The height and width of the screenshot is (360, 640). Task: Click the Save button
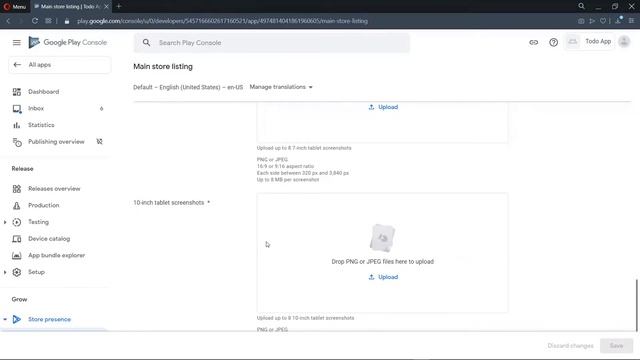pos(616,346)
